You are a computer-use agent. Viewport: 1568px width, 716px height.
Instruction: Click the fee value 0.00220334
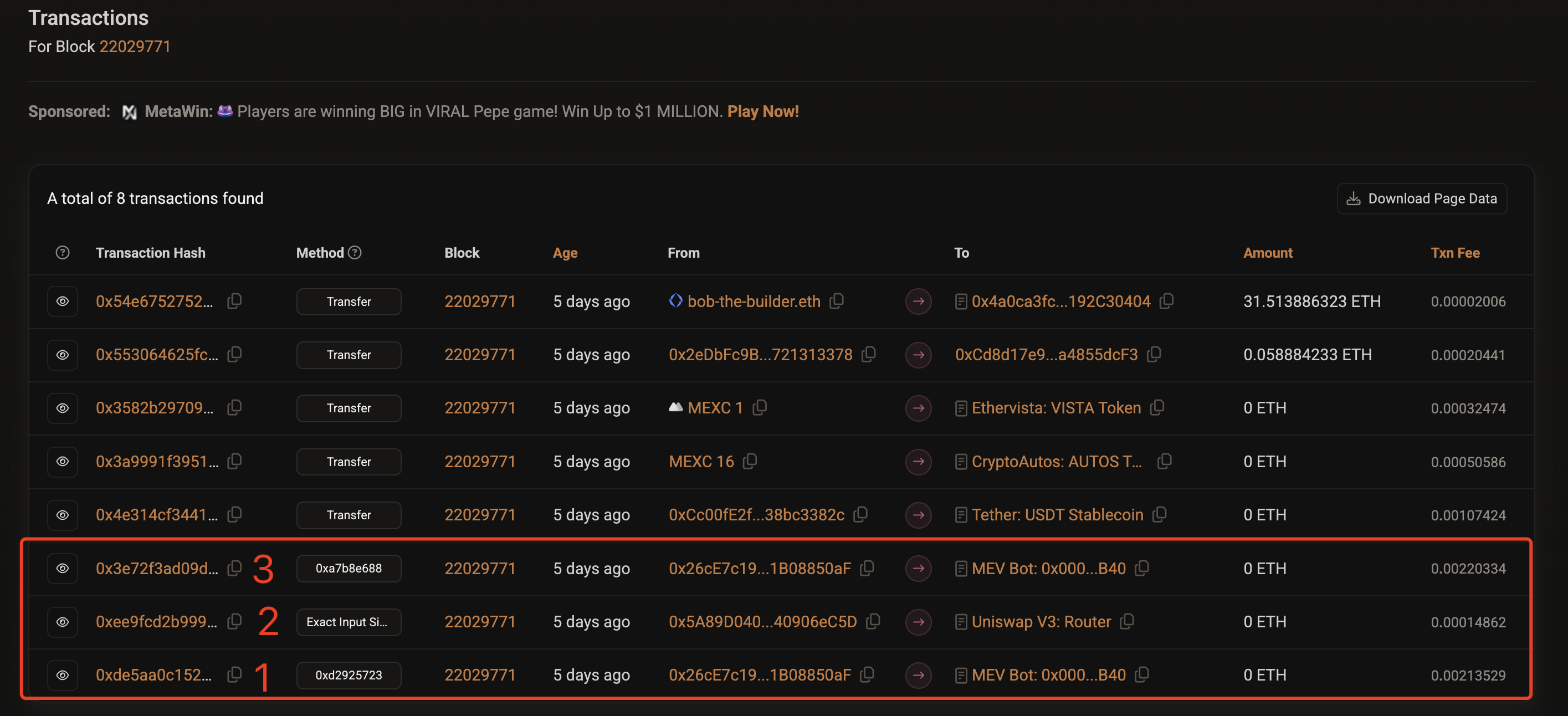tap(1468, 569)
